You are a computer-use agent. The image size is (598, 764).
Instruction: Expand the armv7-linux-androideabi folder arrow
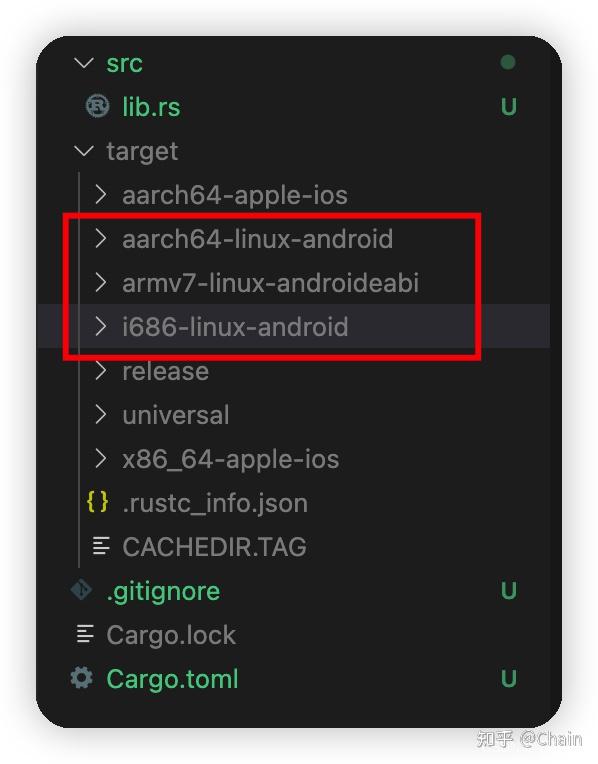[100, 282]
